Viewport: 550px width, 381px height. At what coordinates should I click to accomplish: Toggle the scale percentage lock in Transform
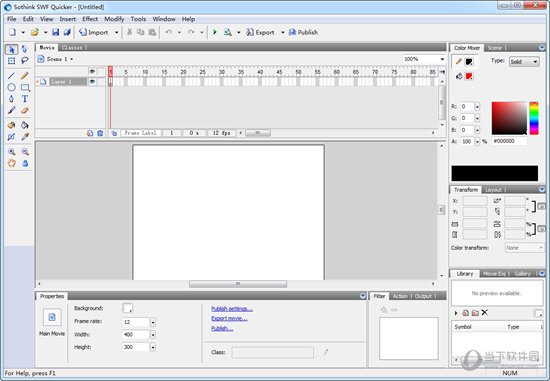click(x=542, y=229)
